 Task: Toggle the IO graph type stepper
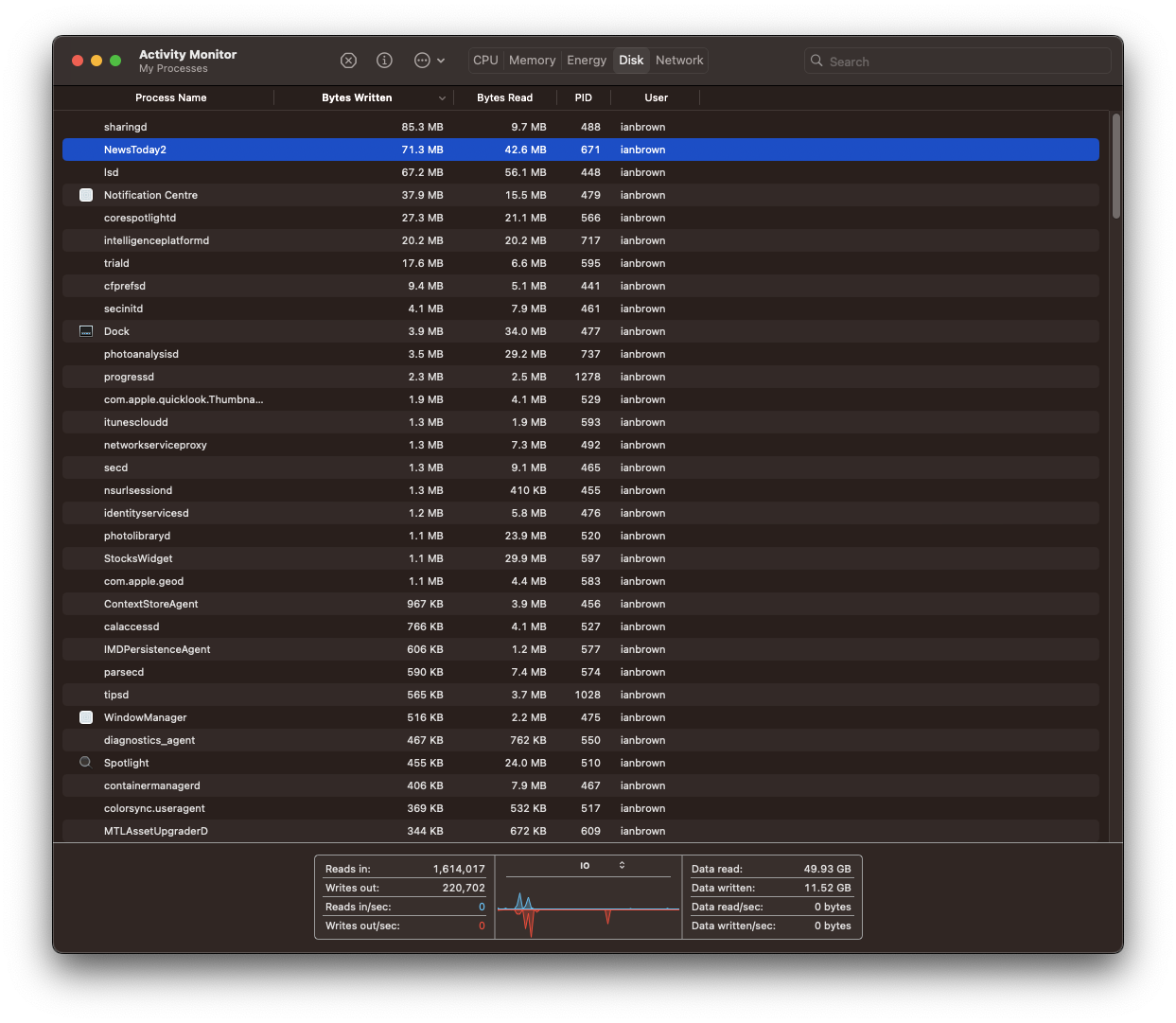point(622,865)
